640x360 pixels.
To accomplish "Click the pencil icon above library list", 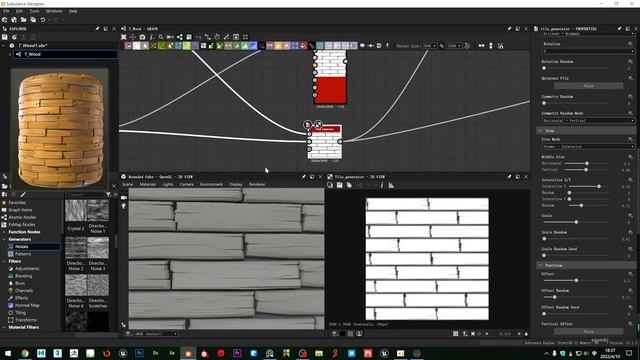I will pos(23,194).
